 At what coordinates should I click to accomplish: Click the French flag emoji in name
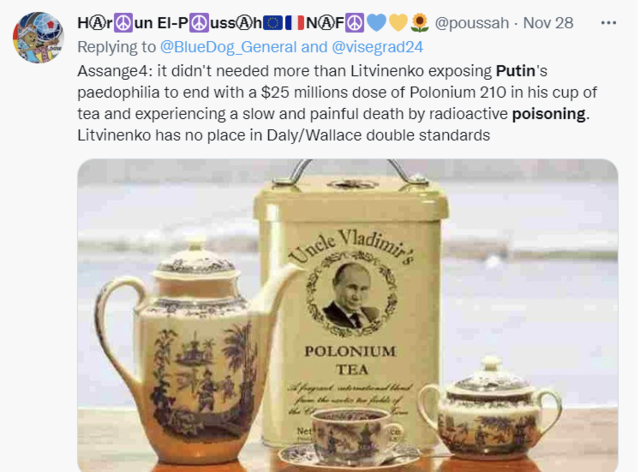point(295,23)
